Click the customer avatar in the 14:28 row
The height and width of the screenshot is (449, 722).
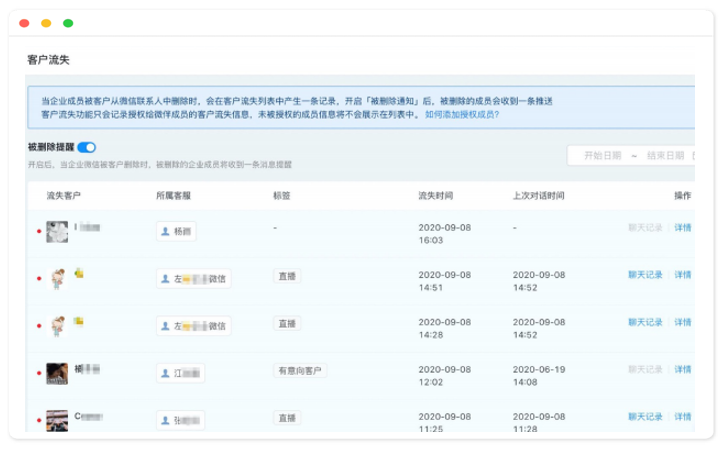58,325
